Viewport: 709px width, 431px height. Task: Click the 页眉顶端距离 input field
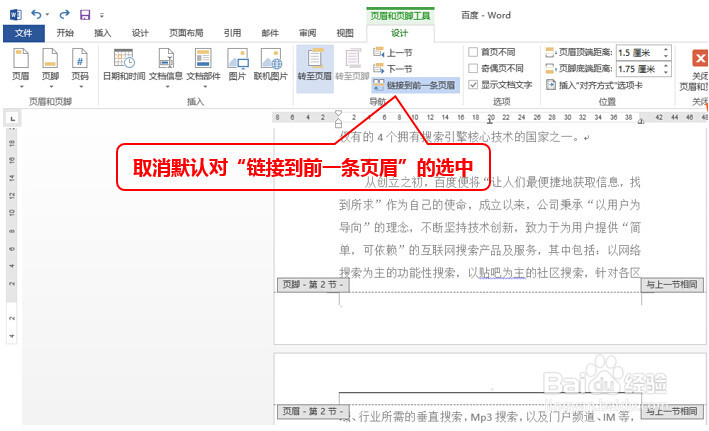click(638, 52)
